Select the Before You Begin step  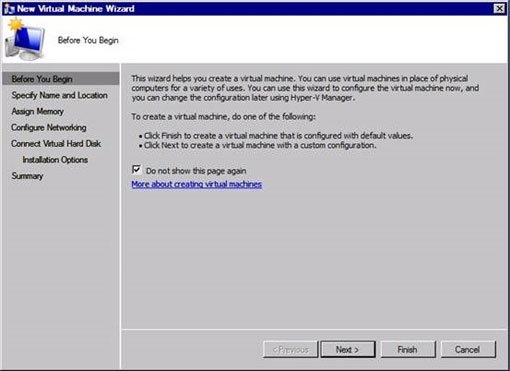pos(61,79)
